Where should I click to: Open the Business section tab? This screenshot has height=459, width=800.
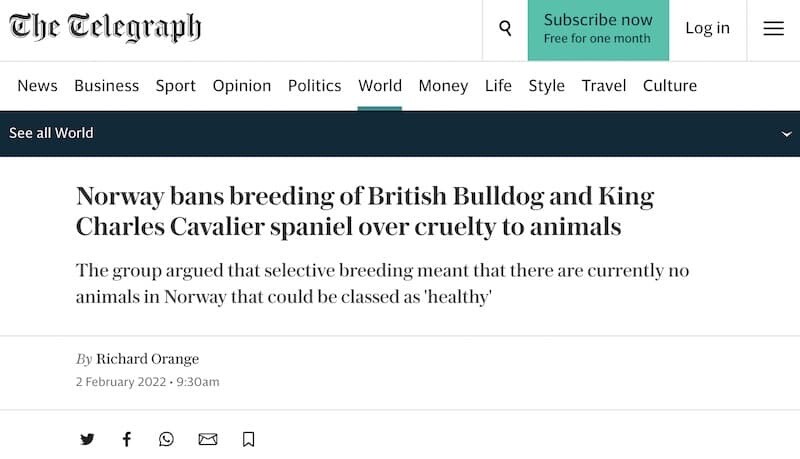point(107,86)
